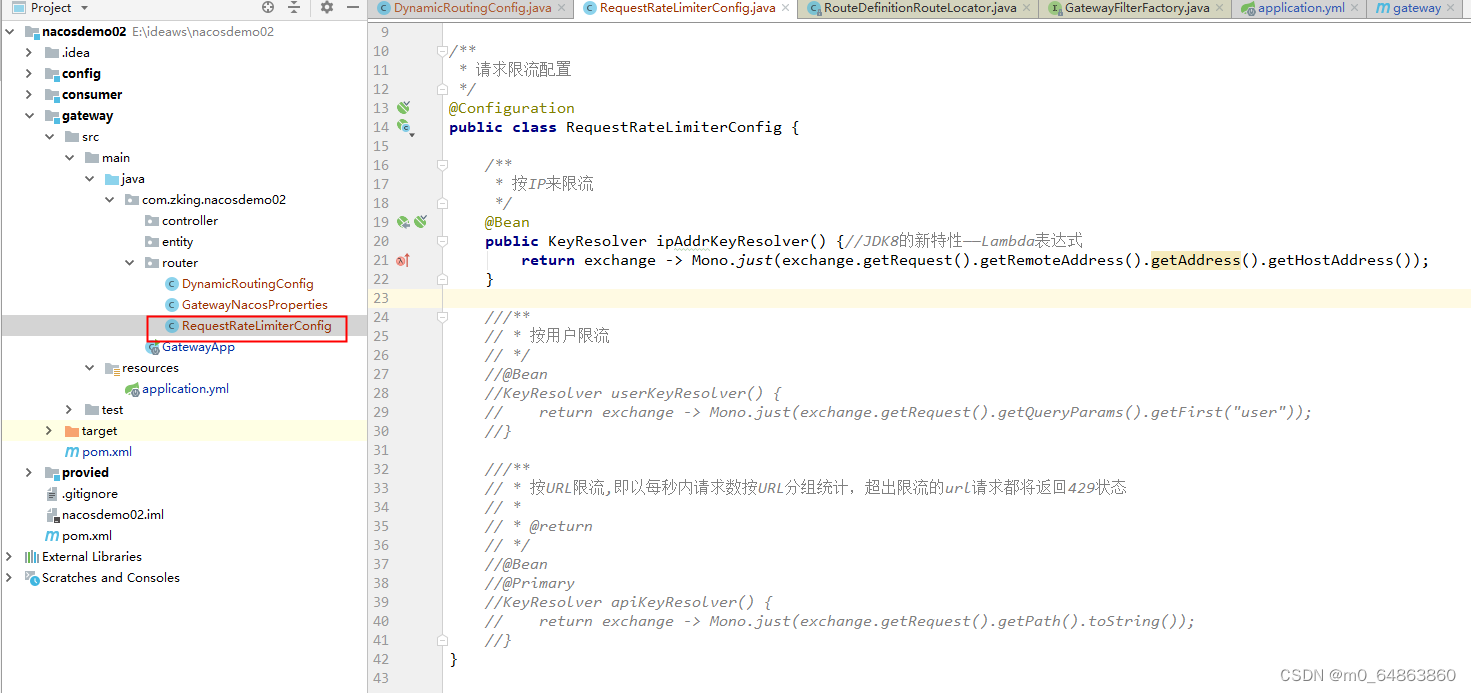
Task: Close the application.yml tab
Action: pos(1355,8)
